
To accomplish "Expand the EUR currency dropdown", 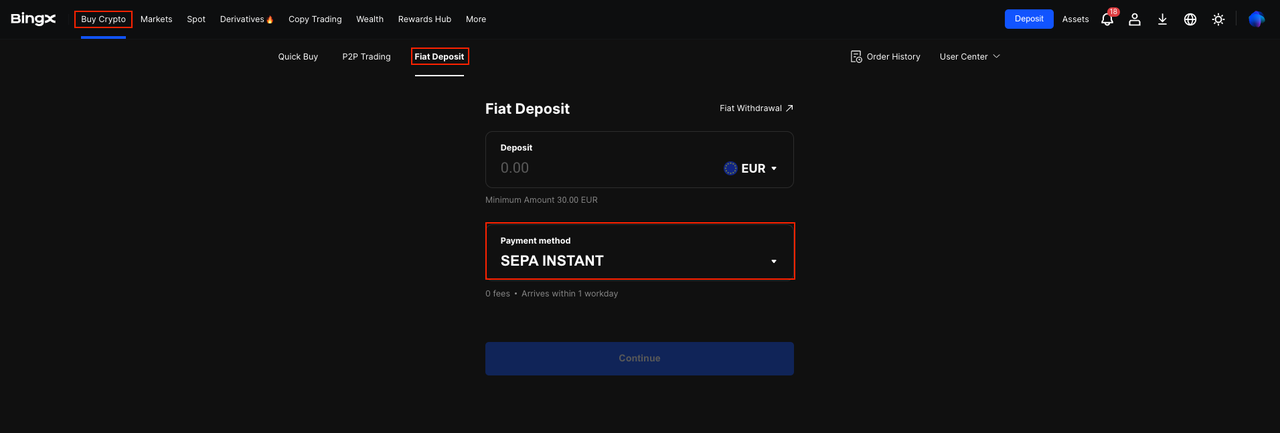I will 751,169.
